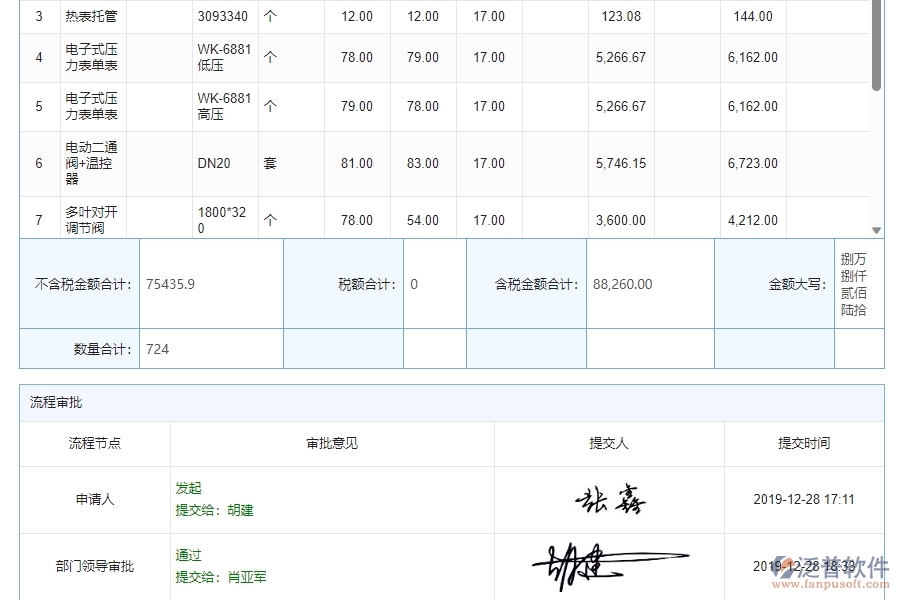The width and height of the screenshot is (900, 600).
Task: Click the scroll-down arrow on the material table
Action: pyautogui.click(x=878, y=230)
